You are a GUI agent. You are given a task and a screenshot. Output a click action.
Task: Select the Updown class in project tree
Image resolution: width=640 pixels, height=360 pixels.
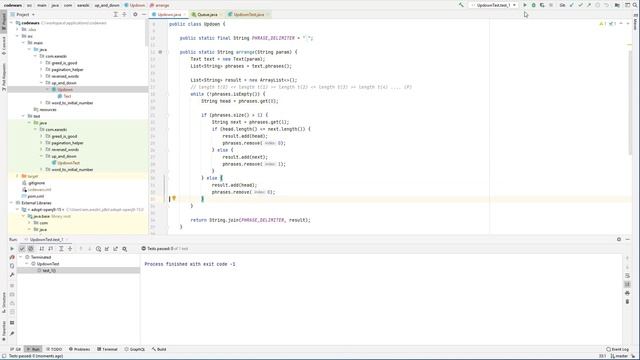tap(64, 89)
